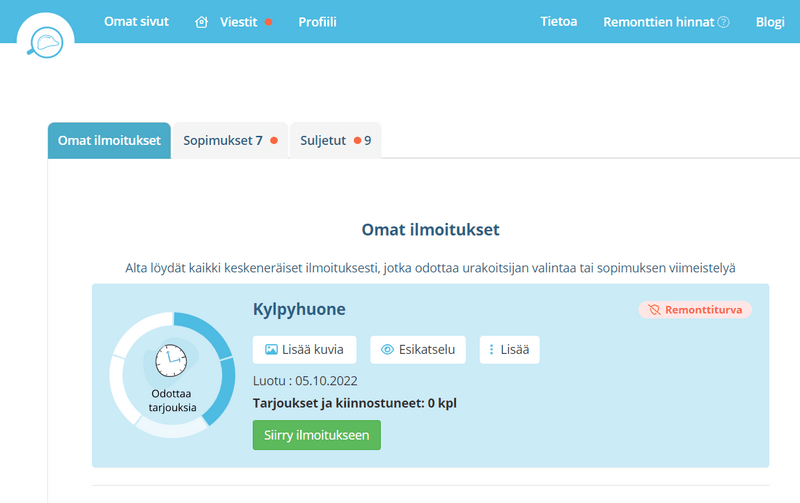
Task: Click the Luotu : 05.10.2022 text
Action: point(305,381)
